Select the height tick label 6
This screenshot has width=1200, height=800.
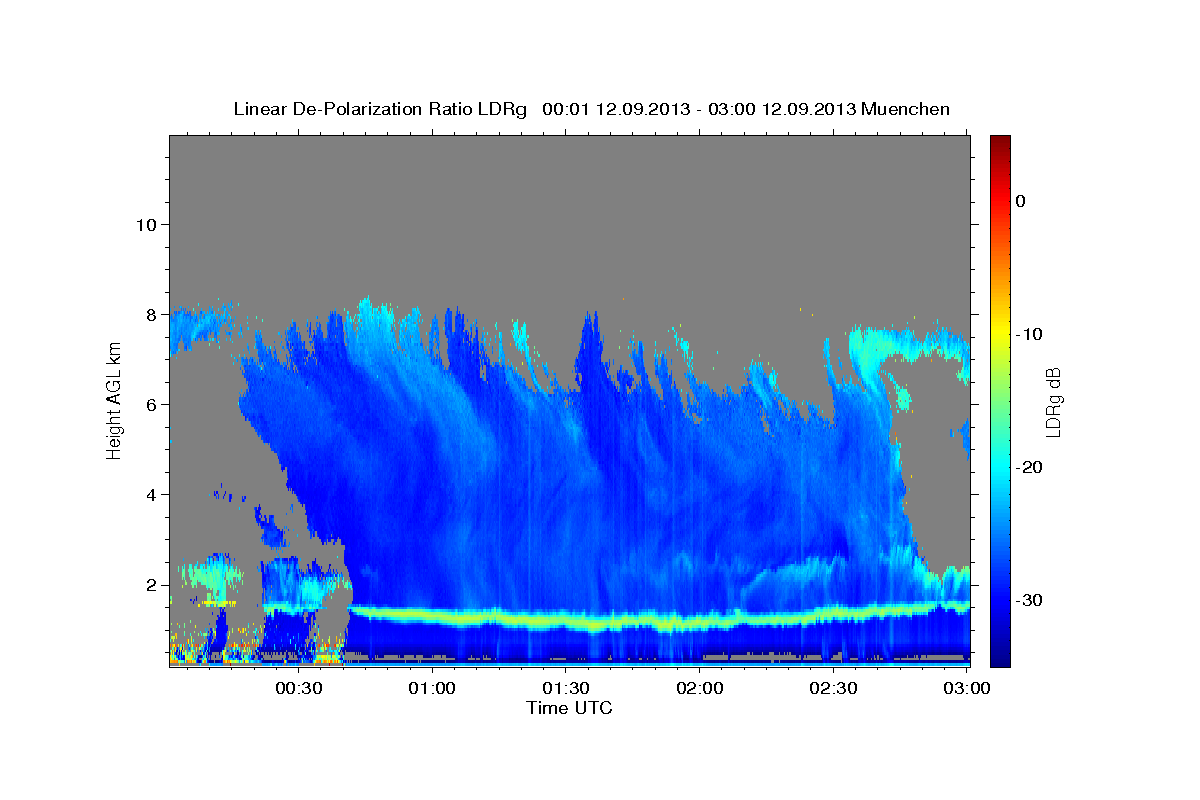click(x=152, y=405)
